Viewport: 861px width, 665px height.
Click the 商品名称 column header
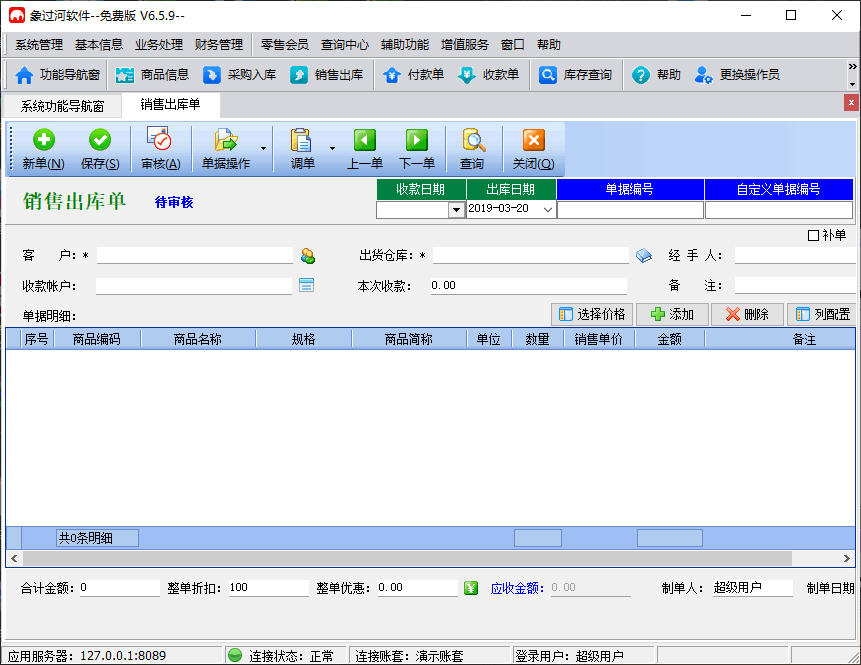point(198,339)
